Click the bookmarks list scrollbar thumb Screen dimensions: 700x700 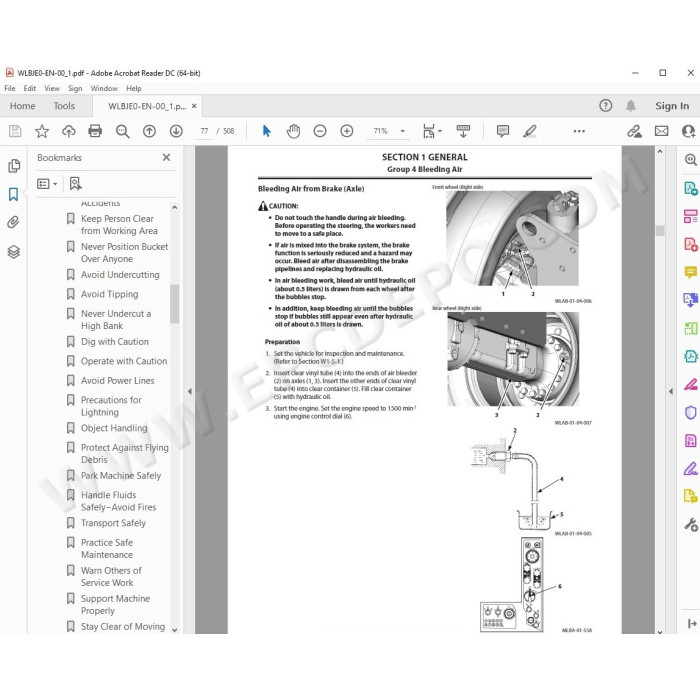(175, 304)
